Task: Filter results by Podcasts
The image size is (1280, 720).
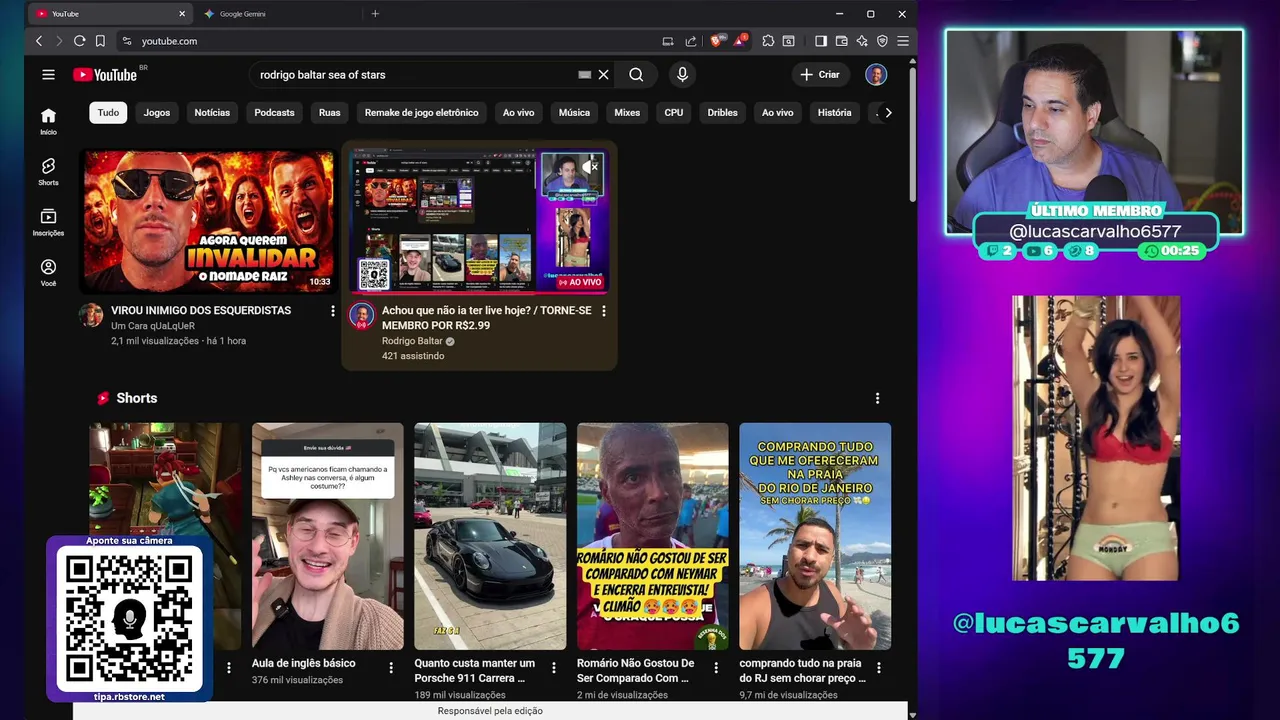Action: [x=274, y=112]
